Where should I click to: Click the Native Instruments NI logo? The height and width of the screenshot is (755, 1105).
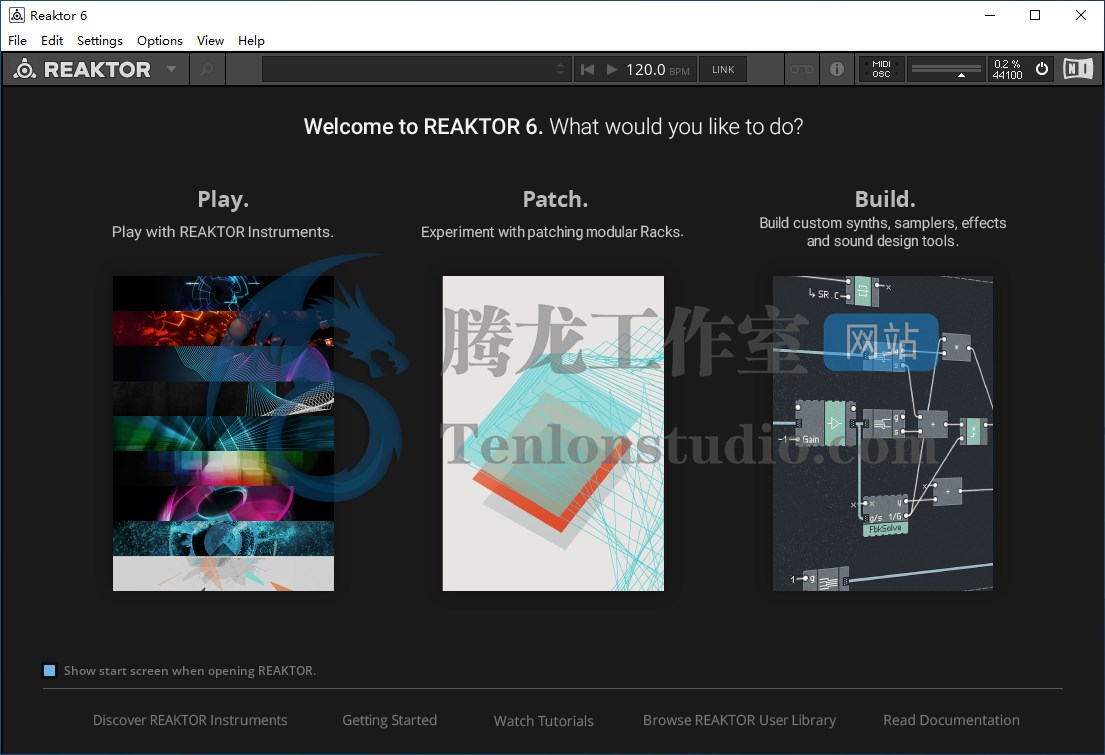click(1078, 68)
